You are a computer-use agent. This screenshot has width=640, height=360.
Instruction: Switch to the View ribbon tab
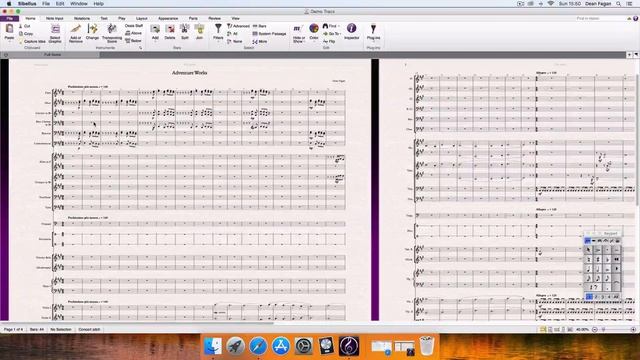point(236,18)
